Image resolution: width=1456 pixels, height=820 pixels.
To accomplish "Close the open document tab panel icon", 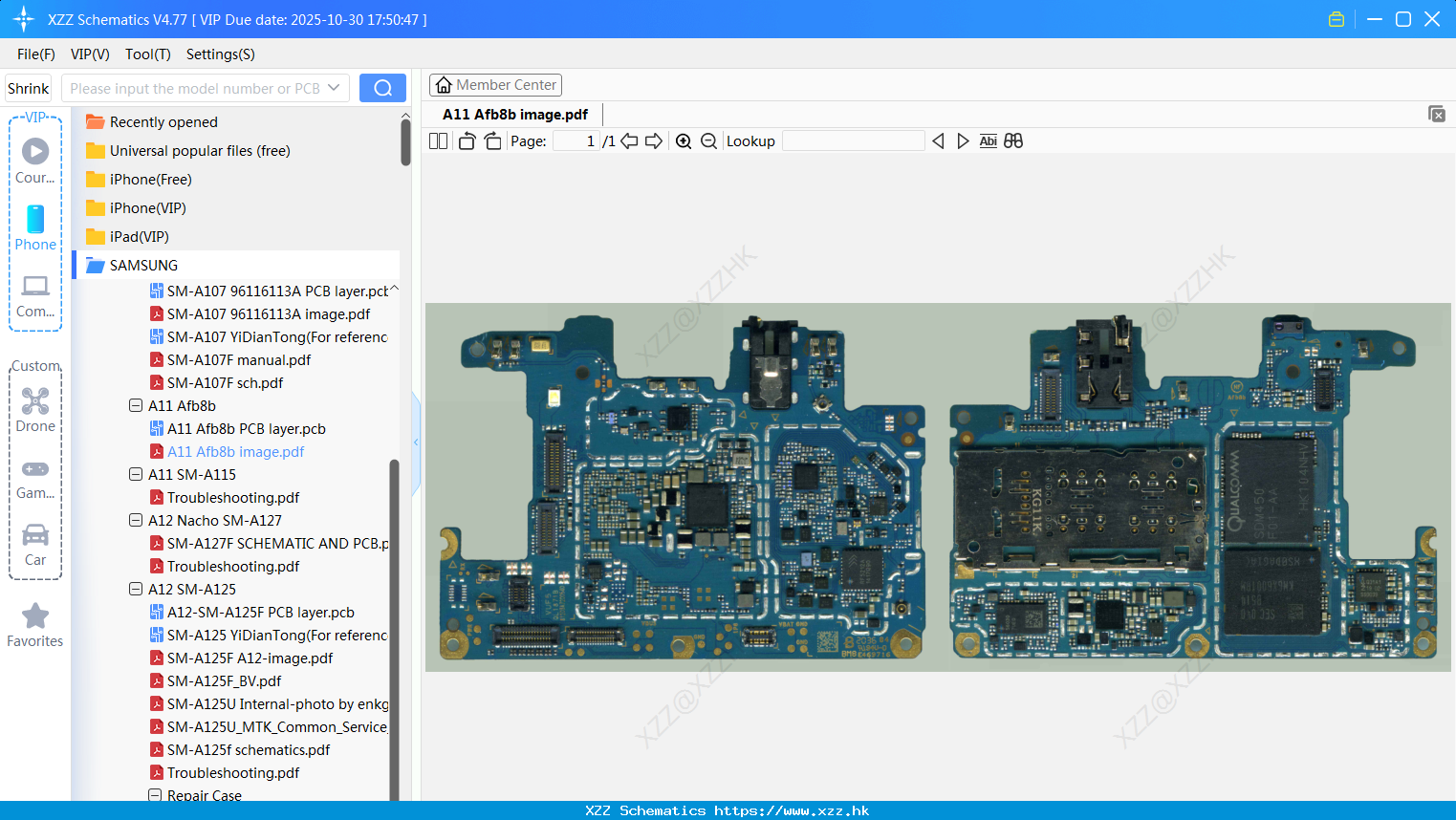I will (x=1436, y=114).
